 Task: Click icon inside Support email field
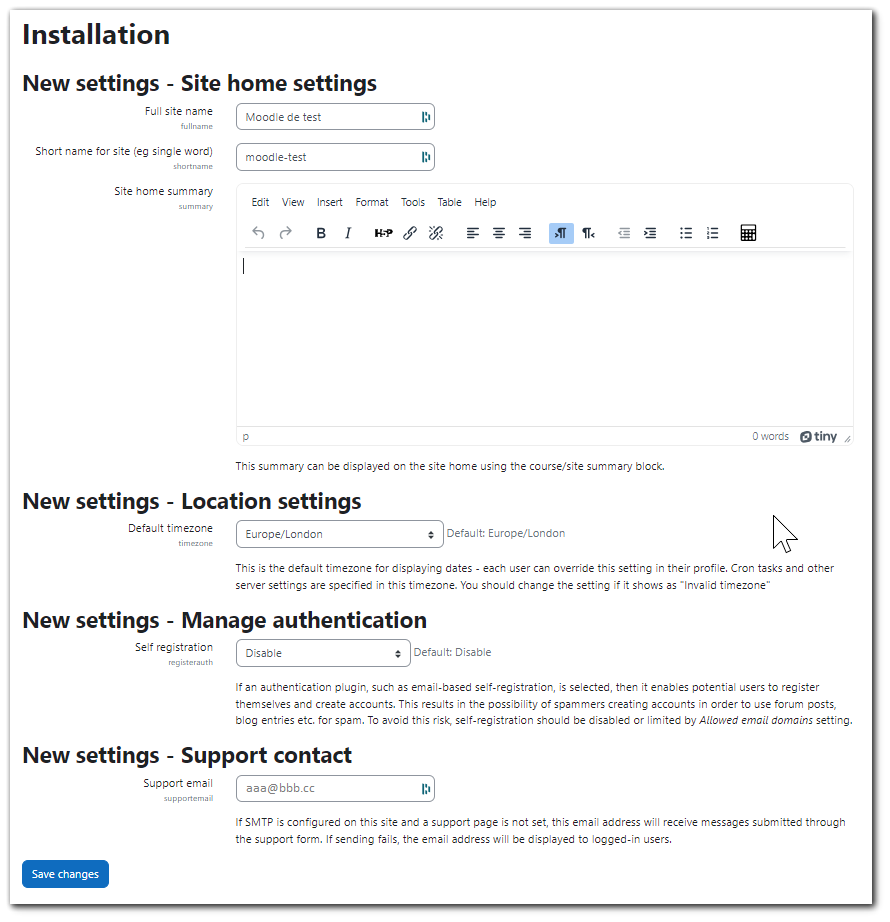click(x=426, y=789)
